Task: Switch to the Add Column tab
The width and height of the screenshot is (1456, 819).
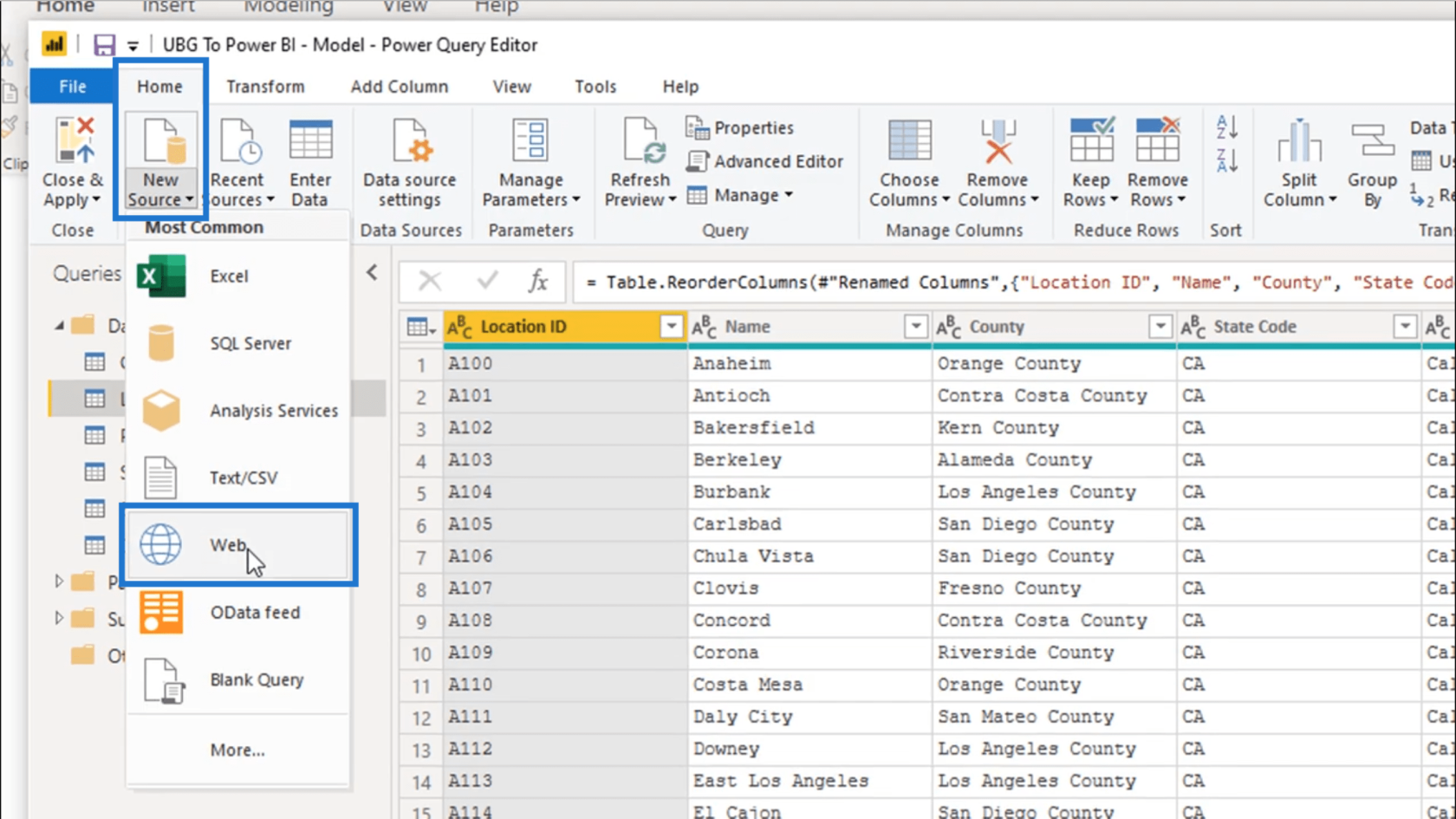Action: tap(400, 87)
